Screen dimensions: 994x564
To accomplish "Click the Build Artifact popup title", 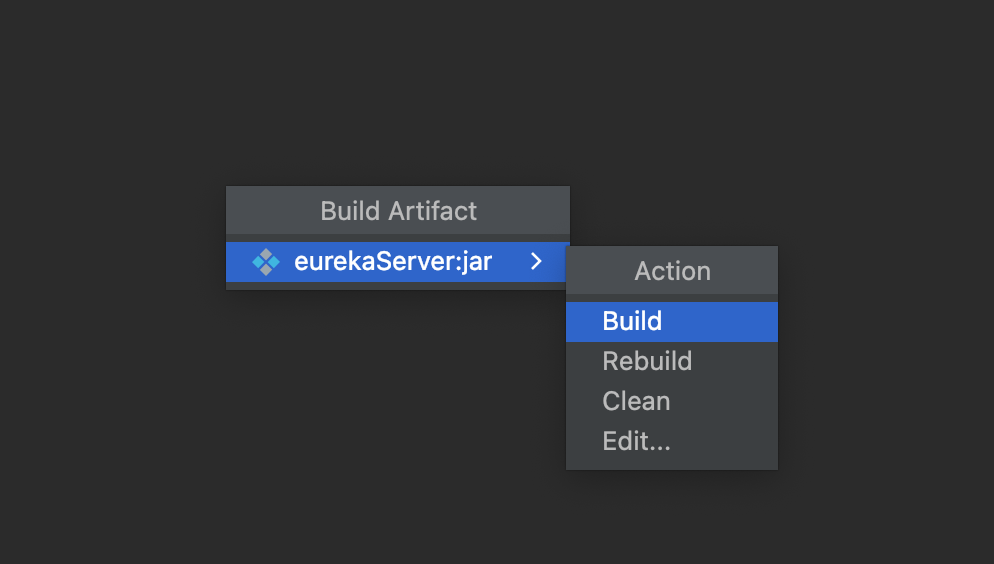I will pos(398,211).
